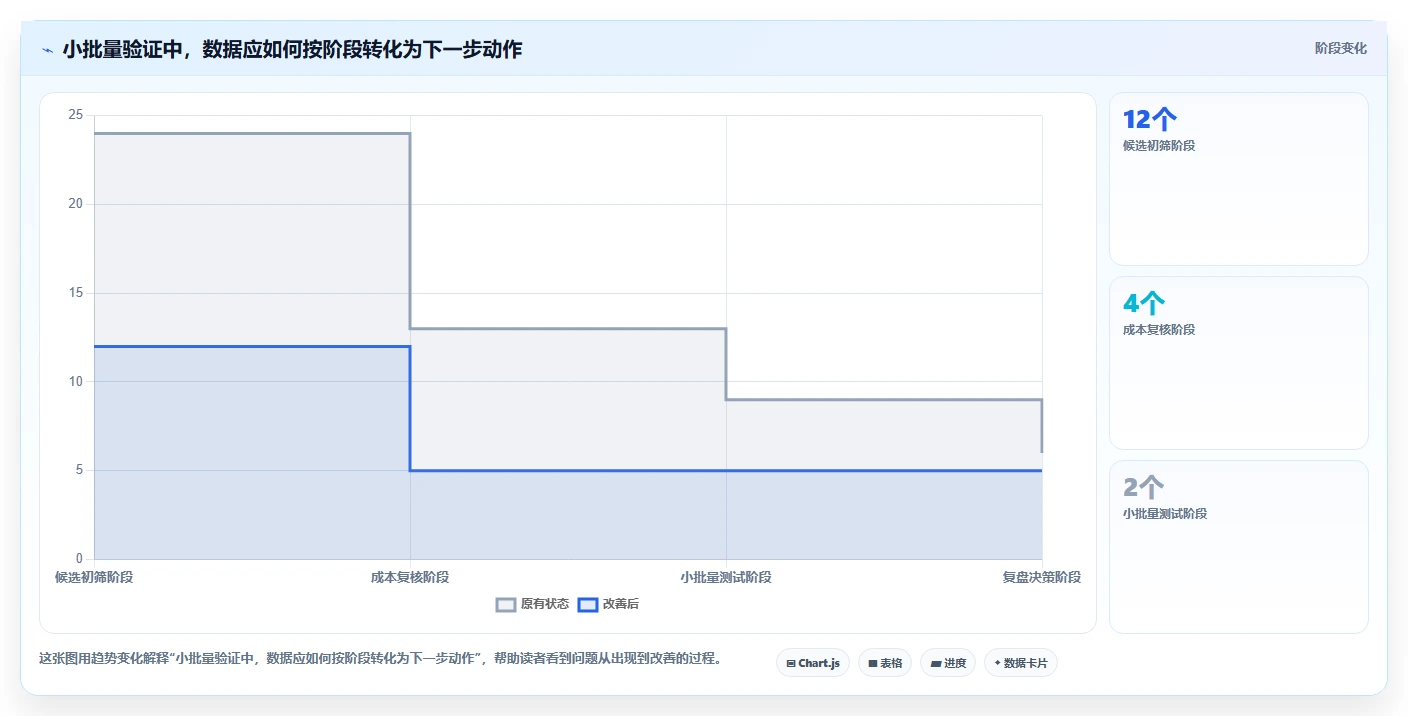Open the 4个 成本复核阶段 card
The width and height of the screenshot is (1408, 716).
pos(1238,363)
